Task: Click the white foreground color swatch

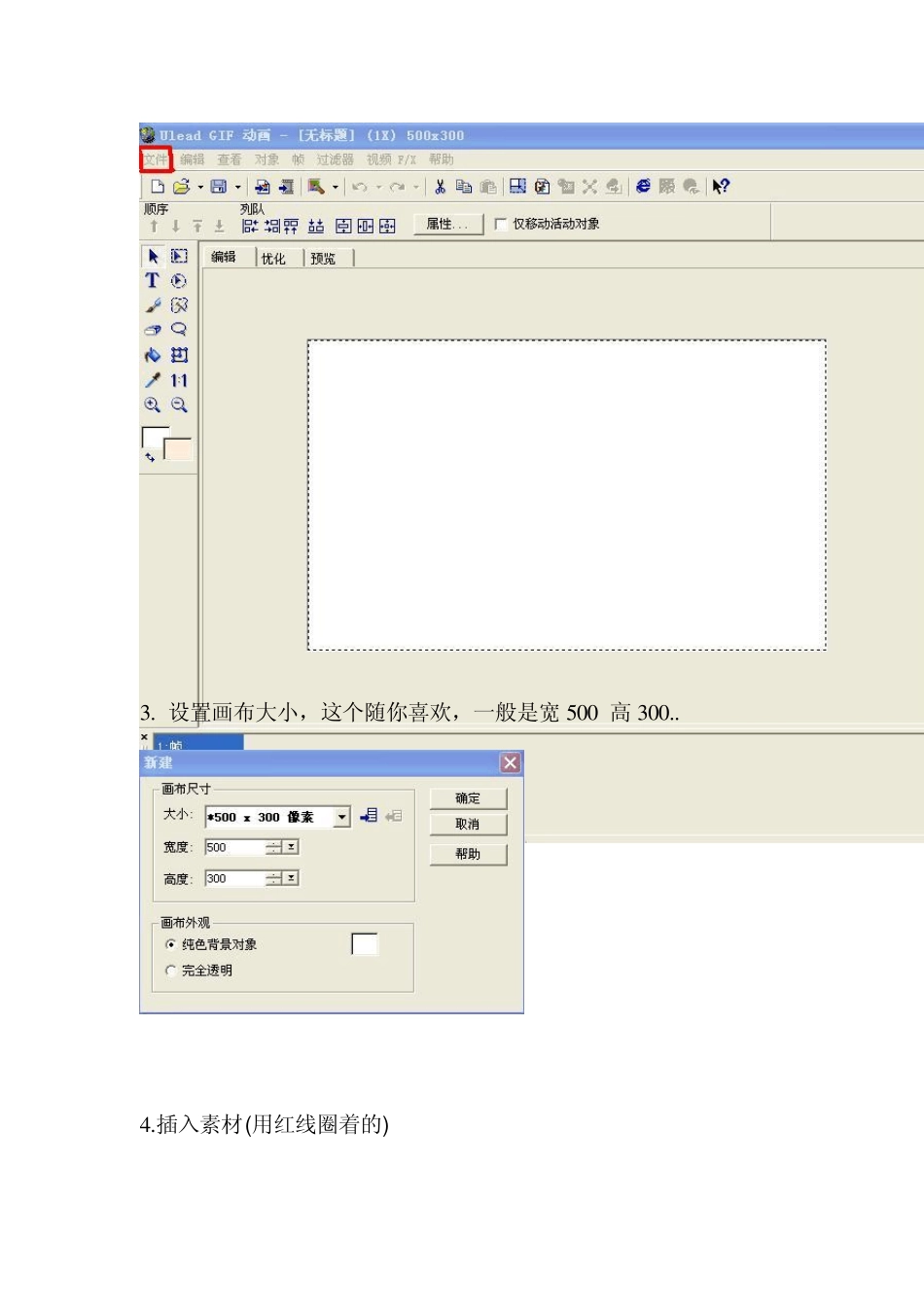Action: click(155, 438)
